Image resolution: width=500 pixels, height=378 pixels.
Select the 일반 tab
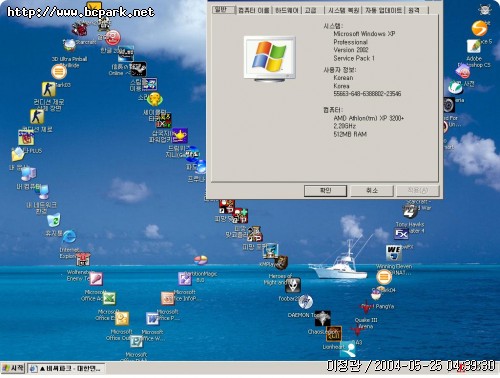click(223, 10)
